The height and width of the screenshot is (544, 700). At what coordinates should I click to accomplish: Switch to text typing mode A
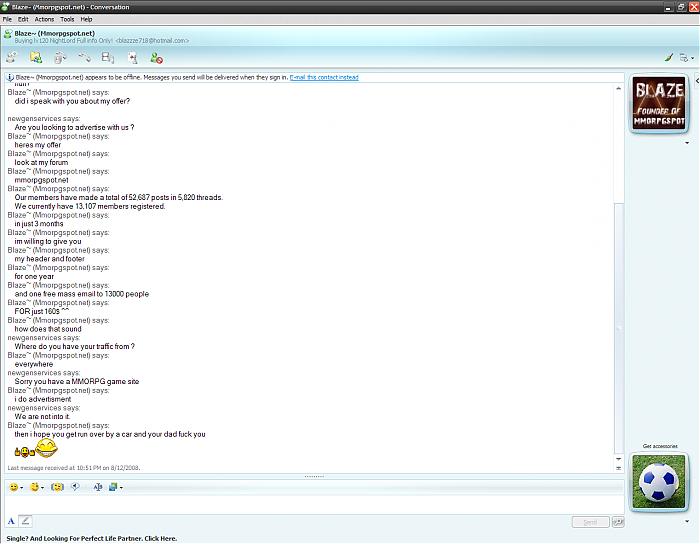coord(11,521)
